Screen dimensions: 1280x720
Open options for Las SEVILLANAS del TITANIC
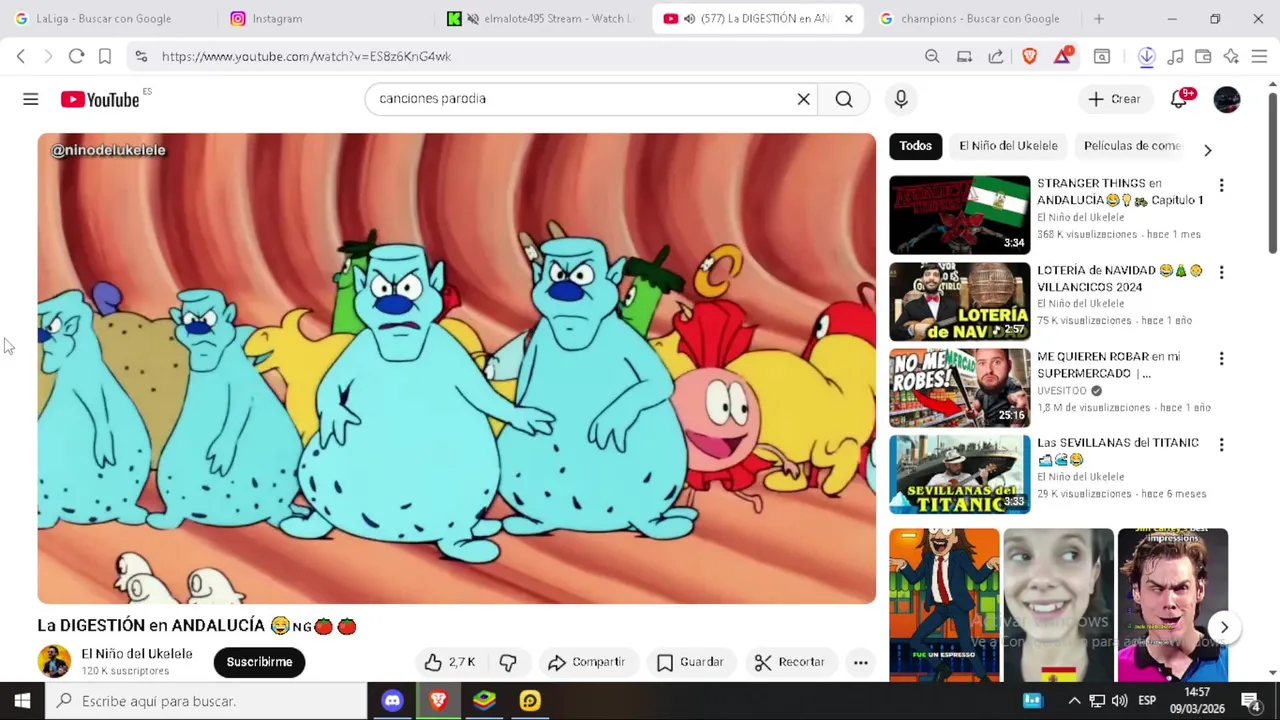(1221, 444)
